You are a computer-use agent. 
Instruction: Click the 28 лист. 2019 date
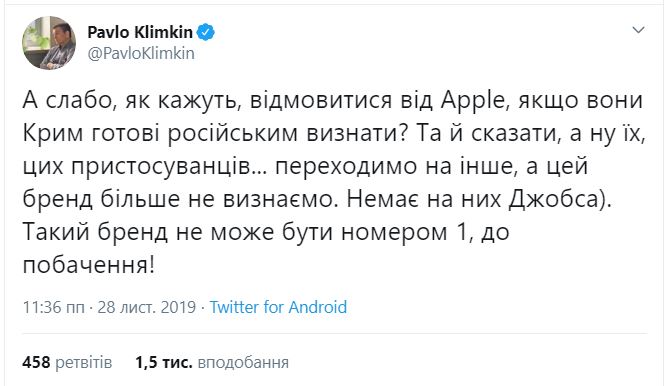click(x=147, y=307)
